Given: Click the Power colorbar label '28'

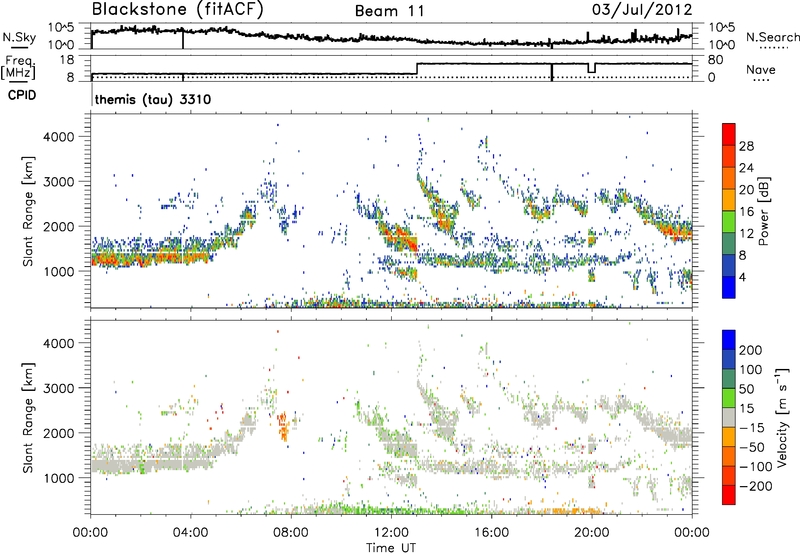Looking at the screenshot, I should click(746, 146).
